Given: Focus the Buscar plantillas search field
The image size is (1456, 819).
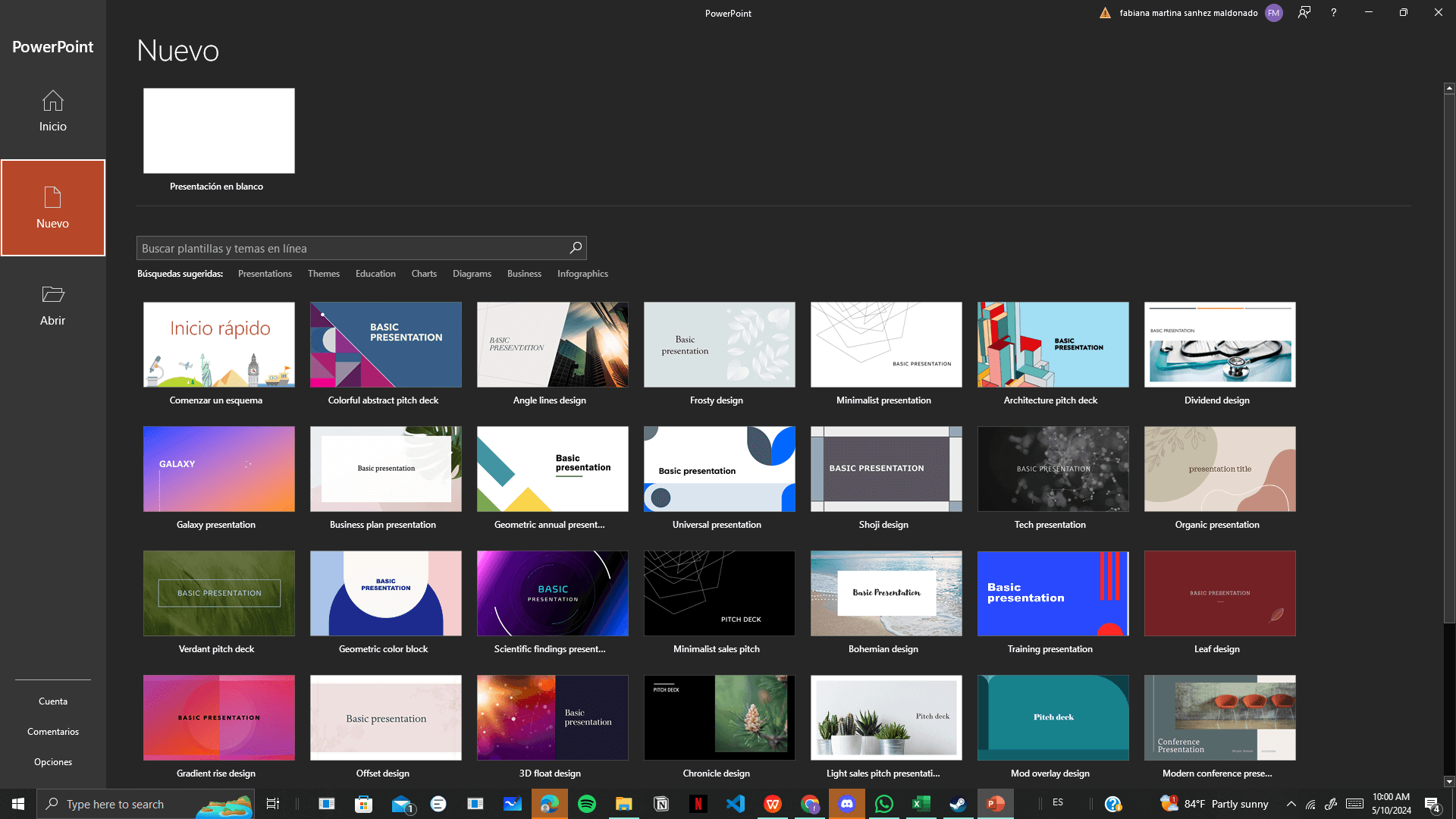Looking at the screenshot, I should [353, 248].
